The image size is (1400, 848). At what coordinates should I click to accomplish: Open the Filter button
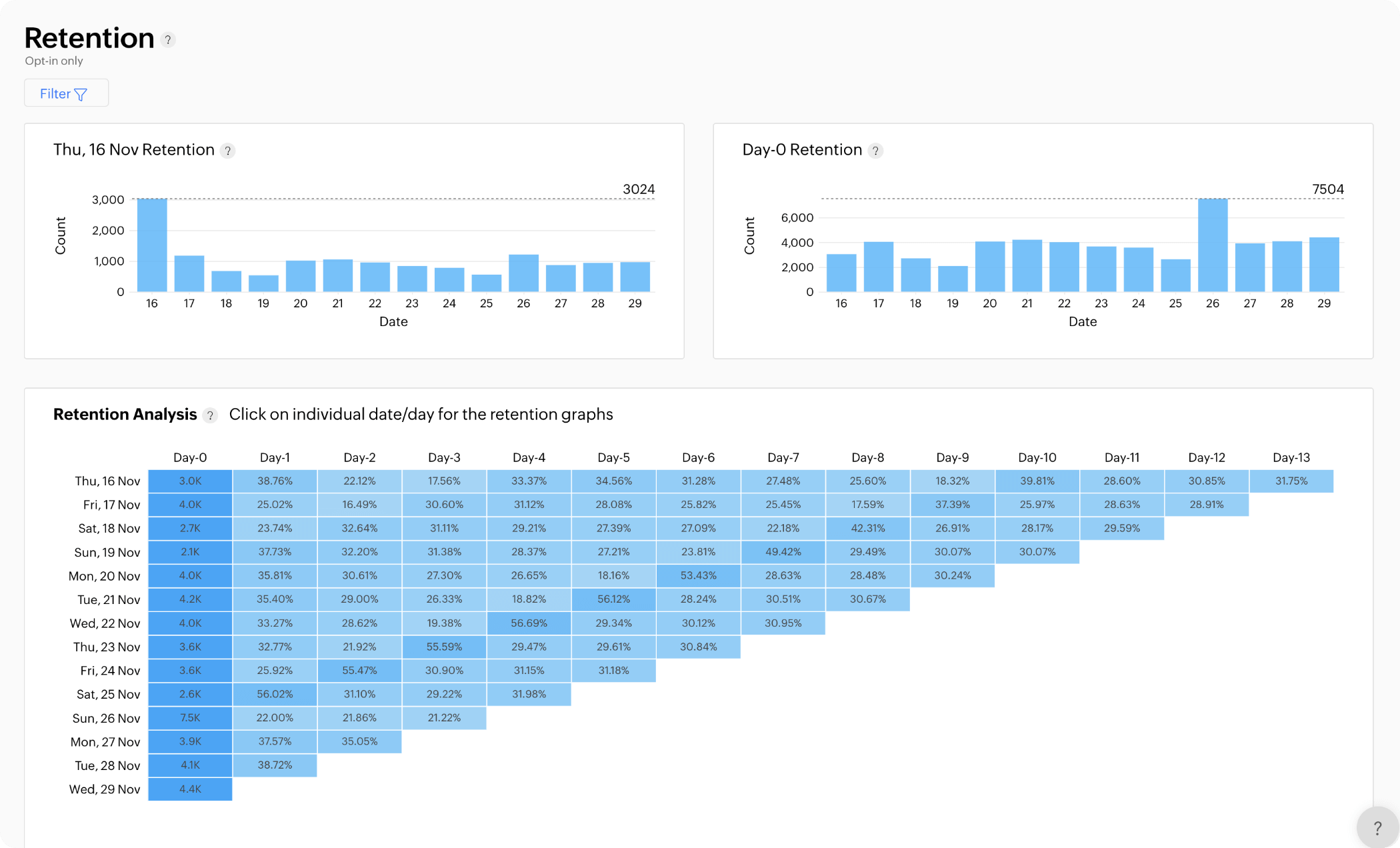point(66,93)
